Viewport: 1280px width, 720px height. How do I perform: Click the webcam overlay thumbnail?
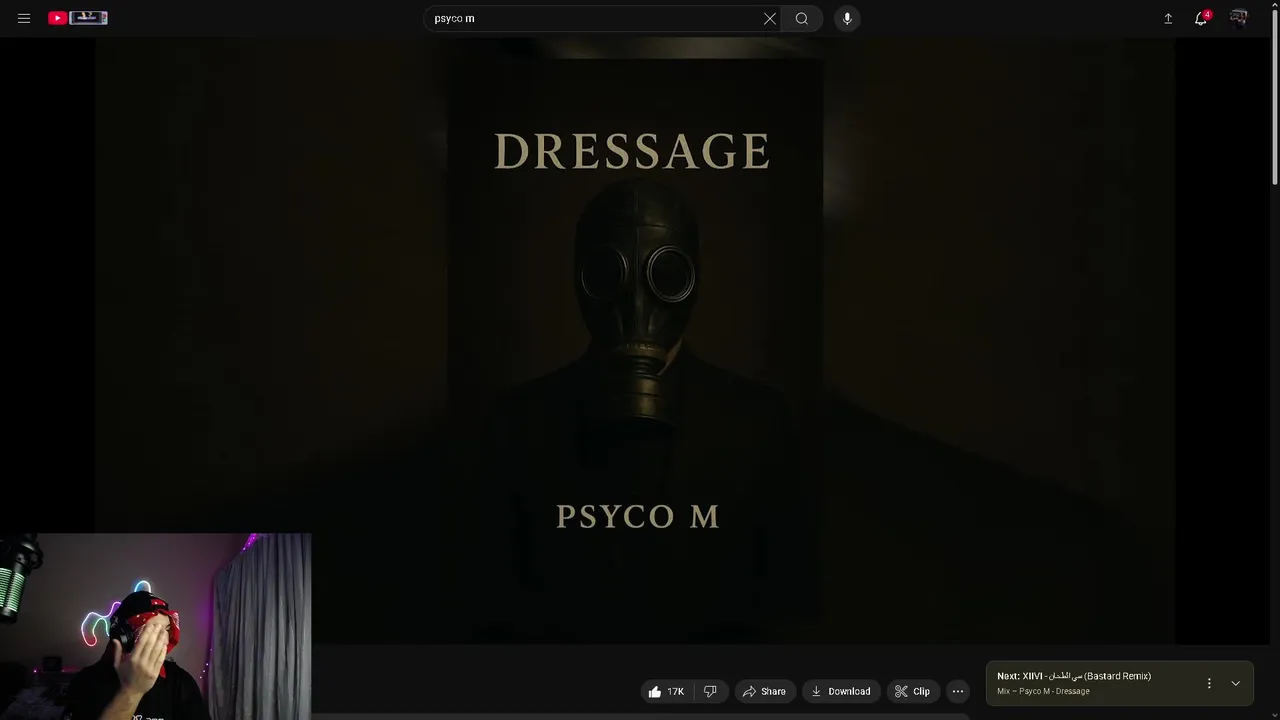155,626
